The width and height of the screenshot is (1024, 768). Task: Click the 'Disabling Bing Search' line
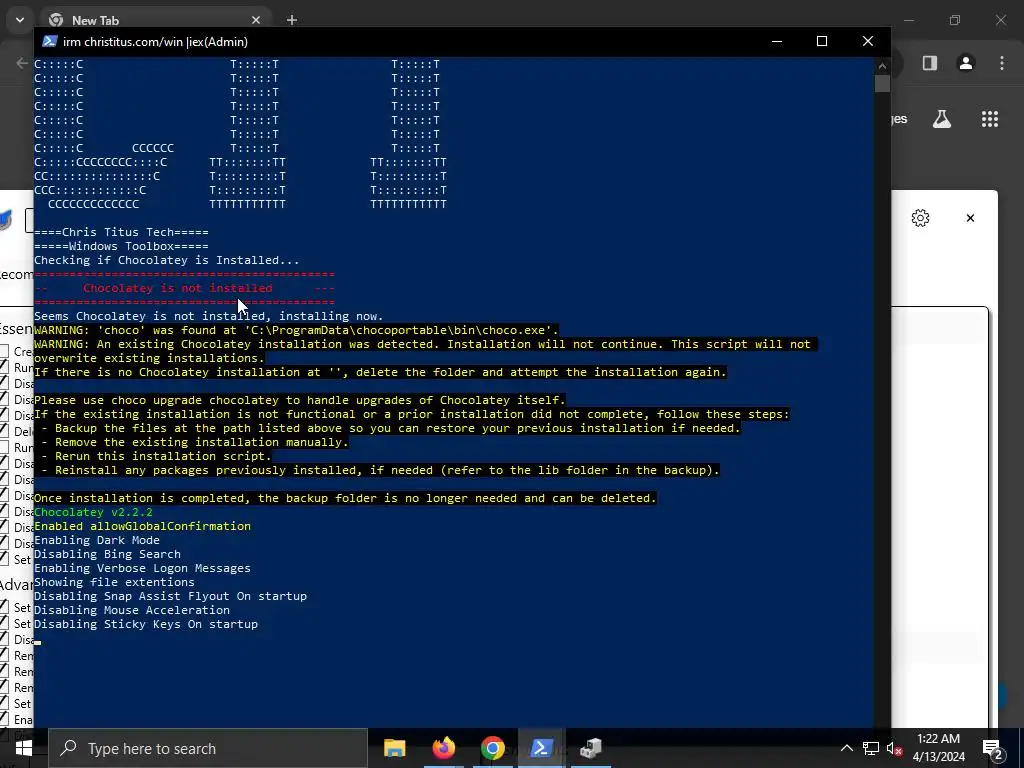click(x=107, y=554)
